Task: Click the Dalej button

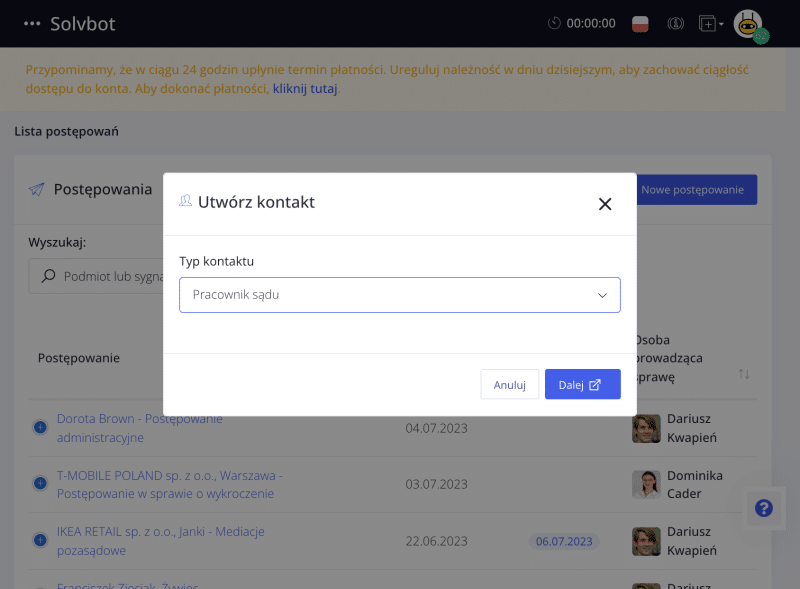Action: pos(582,384)
